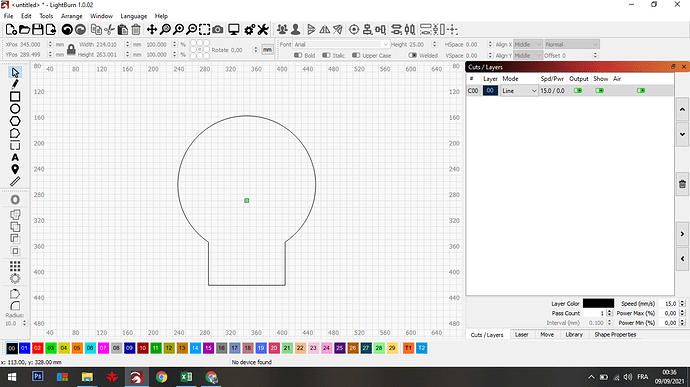
Task: Open the Grid Array tool
Action: coord(15,266)
